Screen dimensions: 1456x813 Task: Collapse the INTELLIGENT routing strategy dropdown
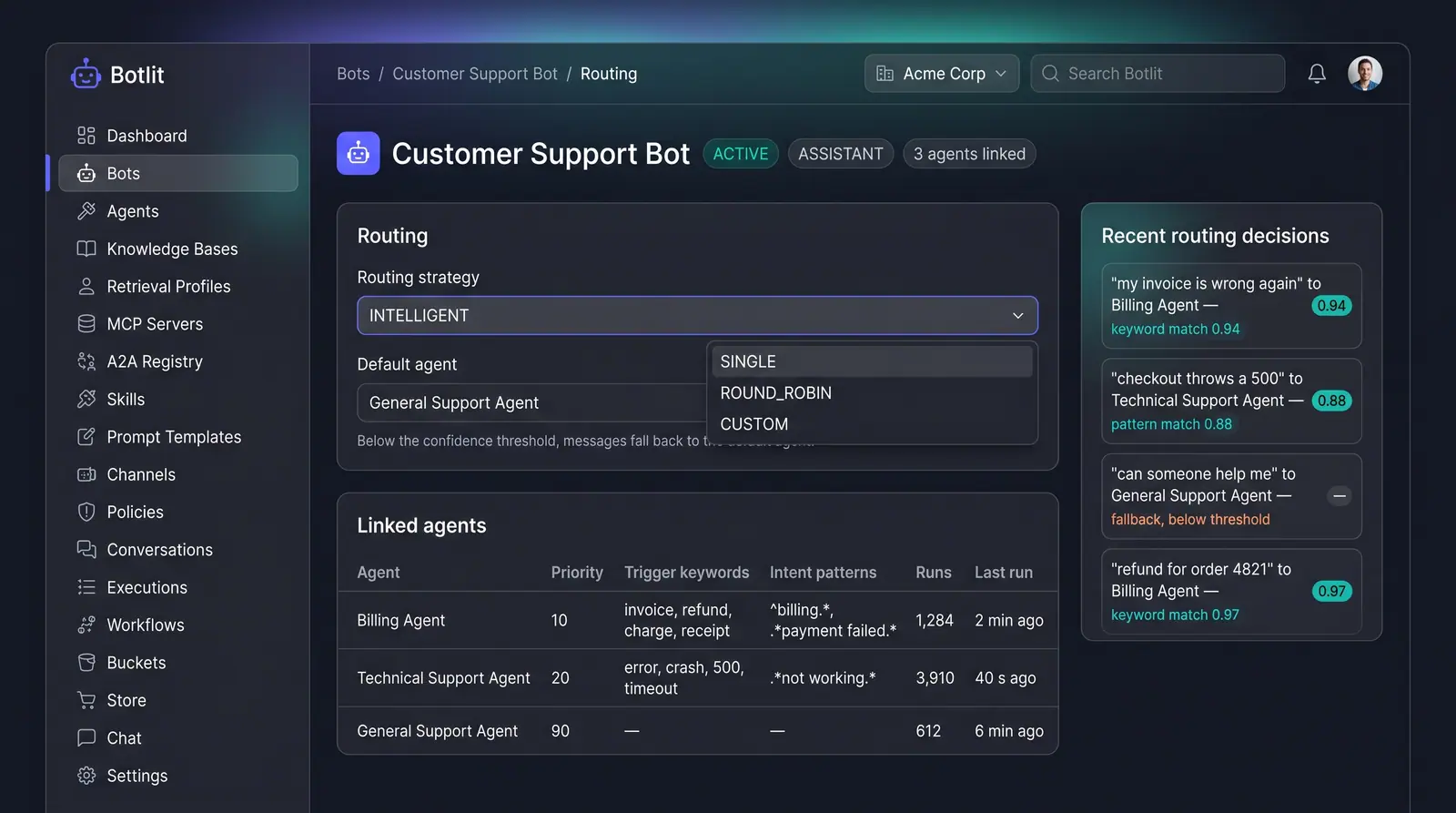[697, 315]
